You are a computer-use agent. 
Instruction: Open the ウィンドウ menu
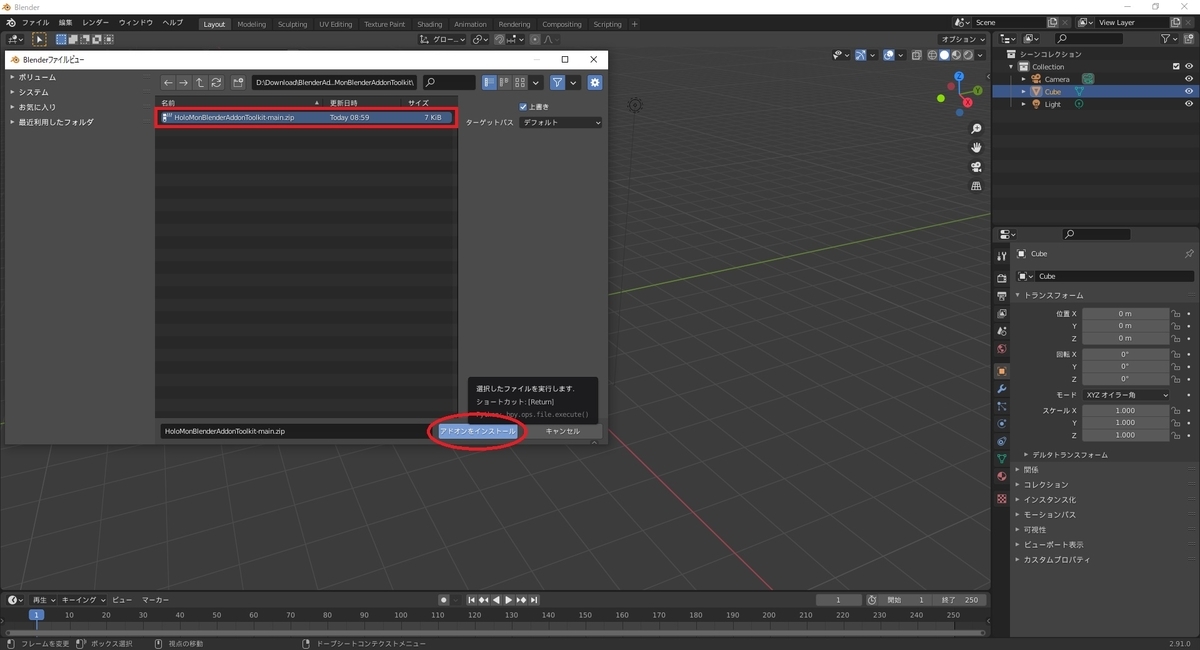coord(136,22)
